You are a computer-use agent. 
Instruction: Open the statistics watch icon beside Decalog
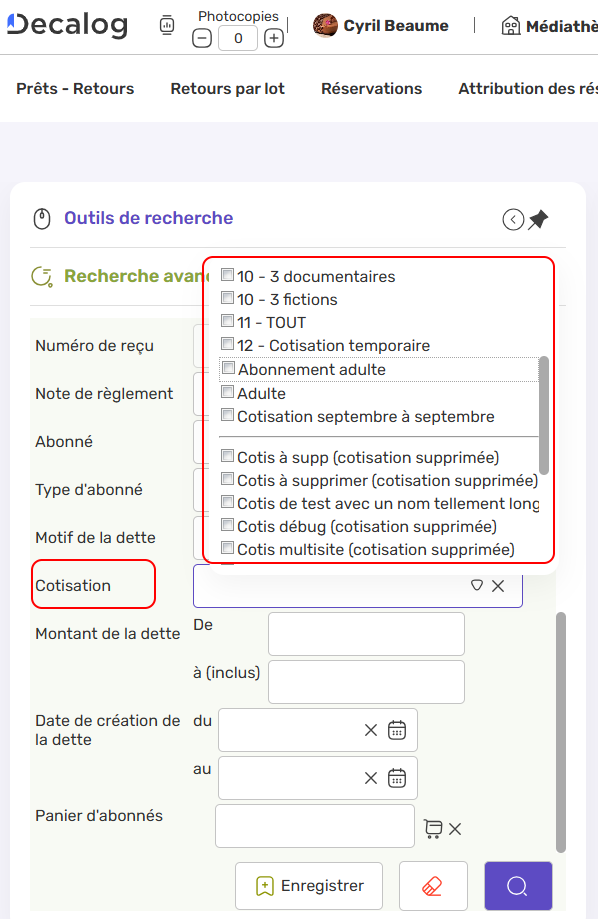point(167,25)
